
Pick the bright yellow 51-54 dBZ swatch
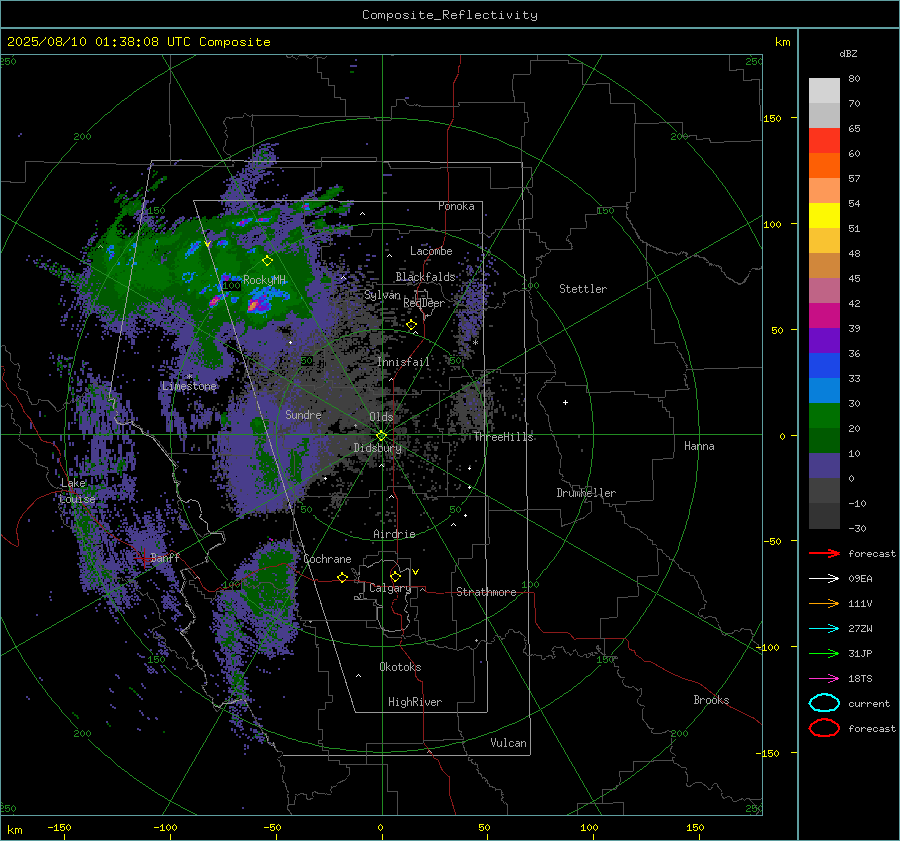coord(824,216)
